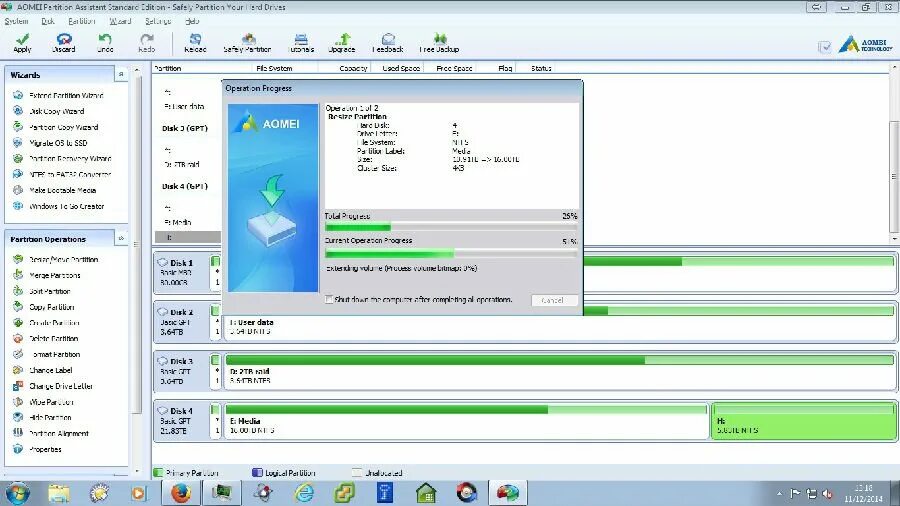
Task: Enable shut down after completing operations checkbox
Action: click(329, 299)
